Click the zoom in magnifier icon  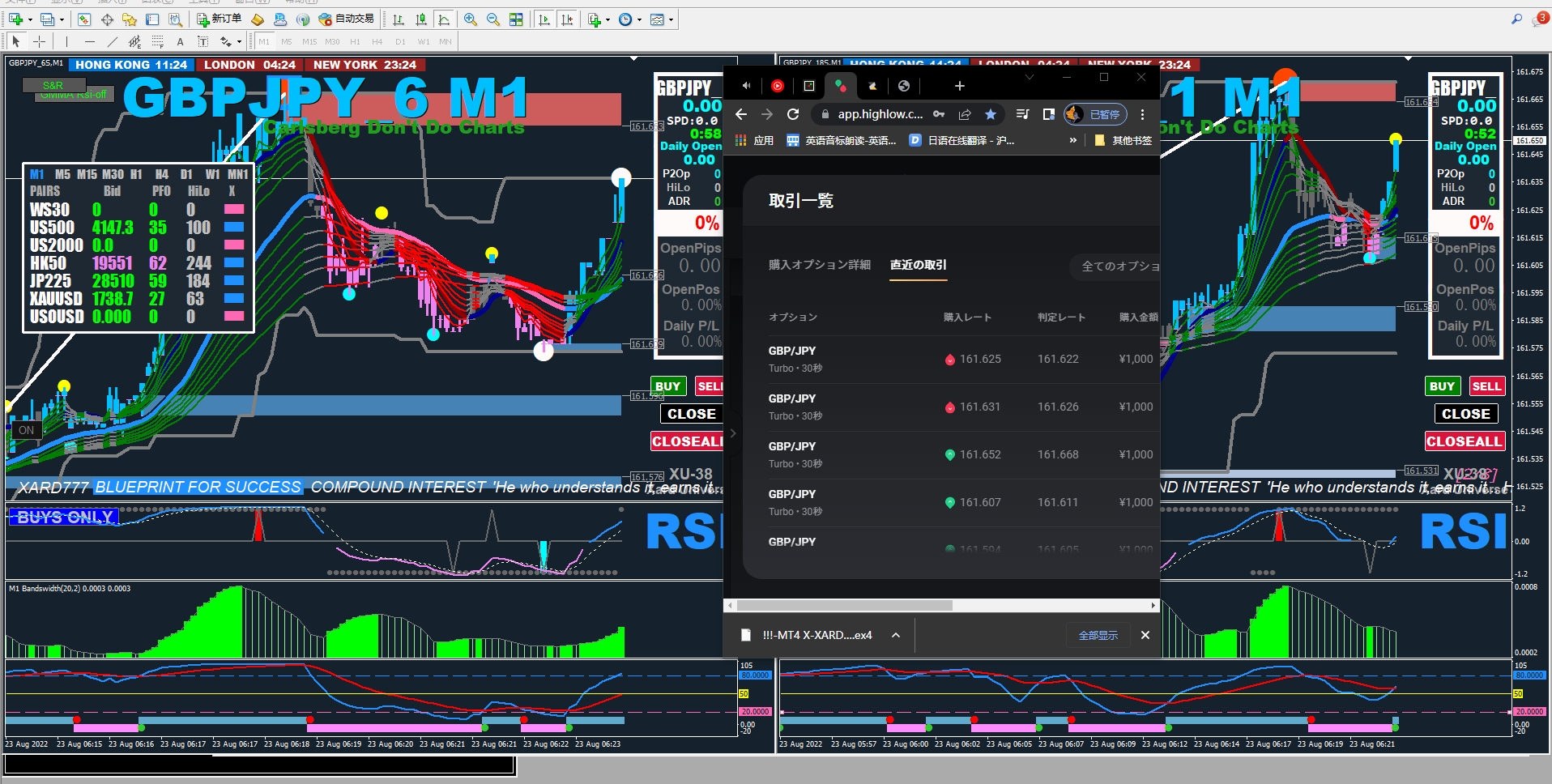point(470,19)
